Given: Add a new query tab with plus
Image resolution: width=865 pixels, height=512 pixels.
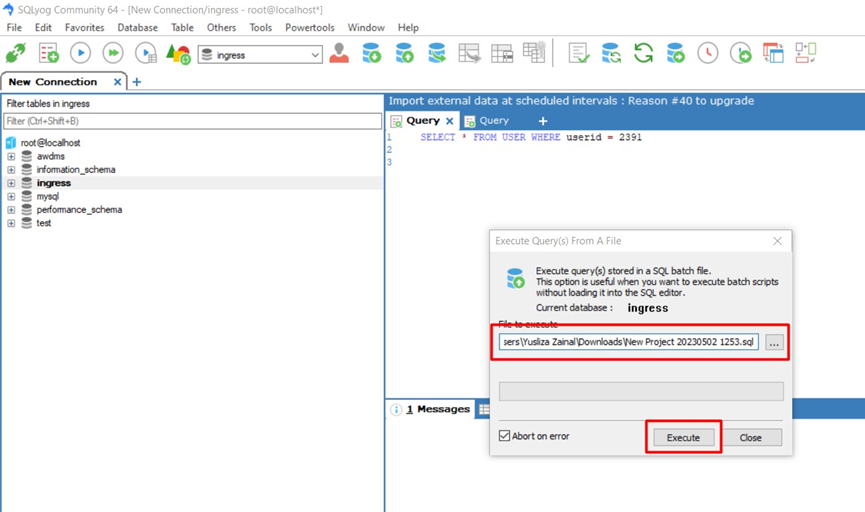Looking at the screenshot, I should 543,121.
